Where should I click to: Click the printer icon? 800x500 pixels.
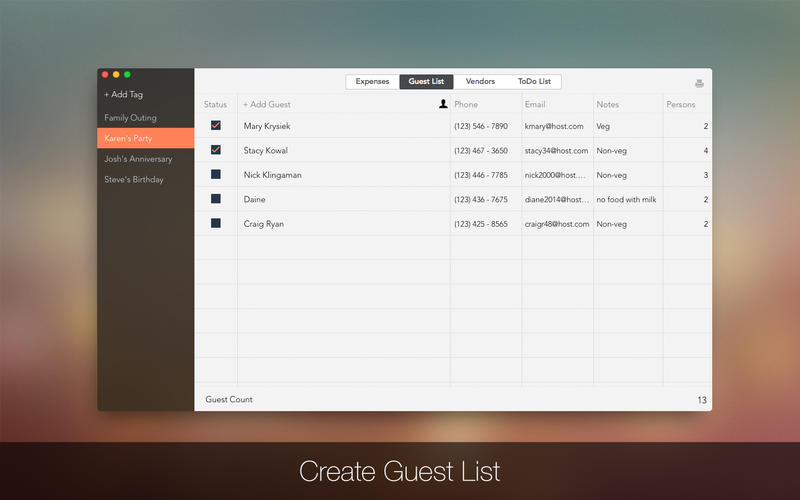point(699,84)
